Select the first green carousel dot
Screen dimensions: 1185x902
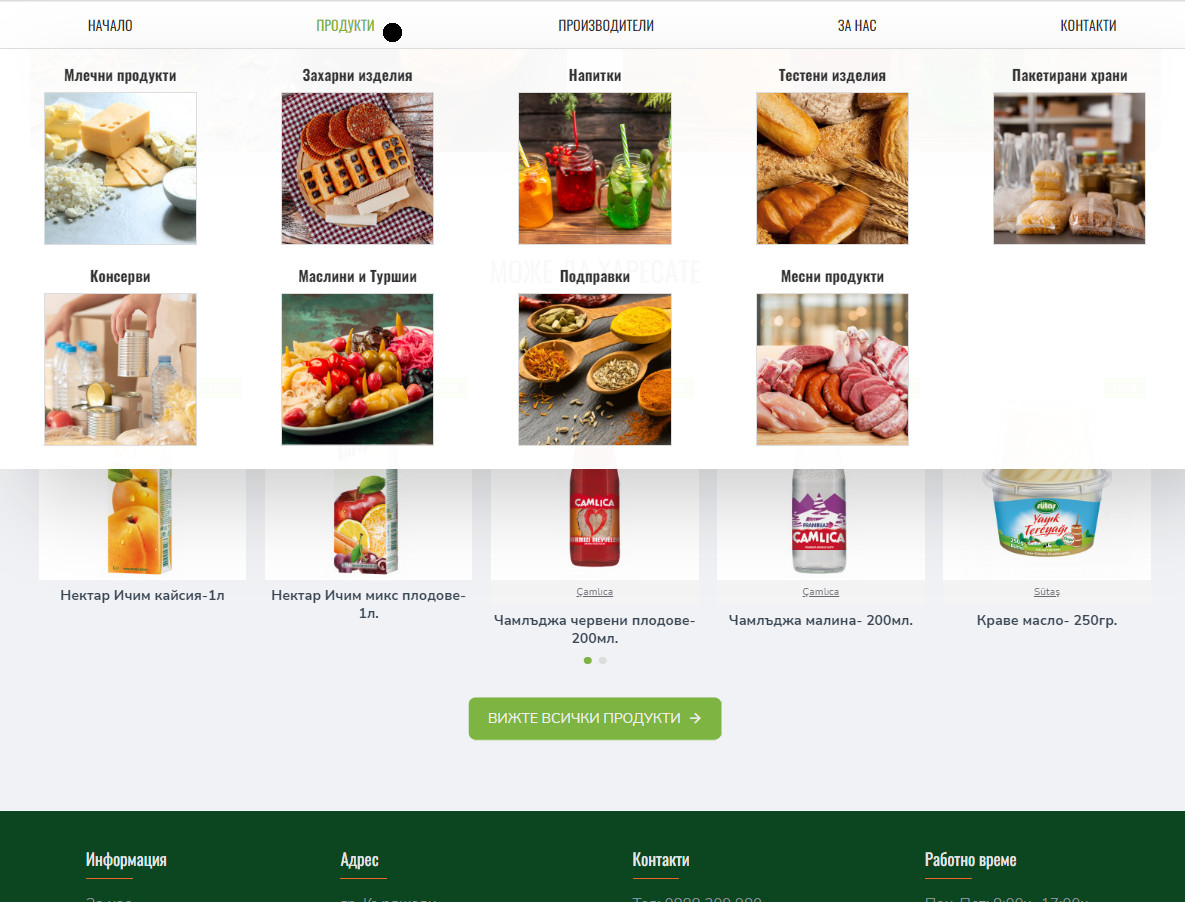pyautogui.click(x=587, y=660)
